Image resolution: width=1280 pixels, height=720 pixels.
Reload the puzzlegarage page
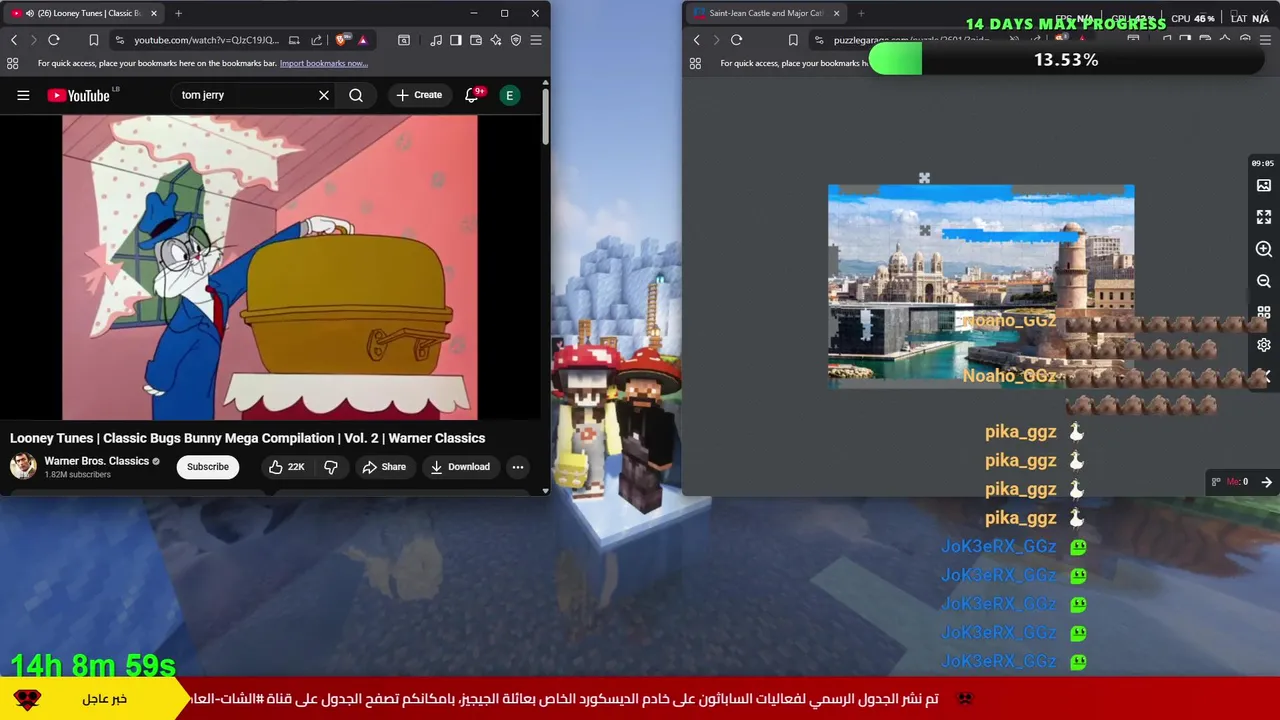tap(737, 40)
